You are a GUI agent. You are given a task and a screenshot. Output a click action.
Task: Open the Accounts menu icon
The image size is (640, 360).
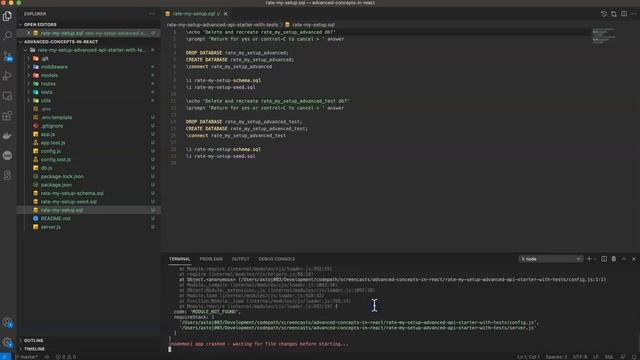point(7,322)
